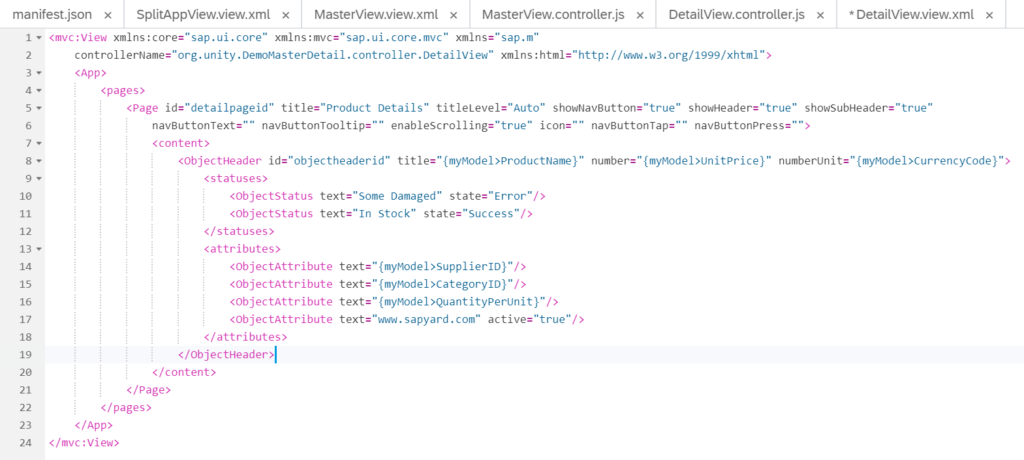Click the closing </Page> tag
The height and width of the screenshot is (460, 1024).
point(148,391)
